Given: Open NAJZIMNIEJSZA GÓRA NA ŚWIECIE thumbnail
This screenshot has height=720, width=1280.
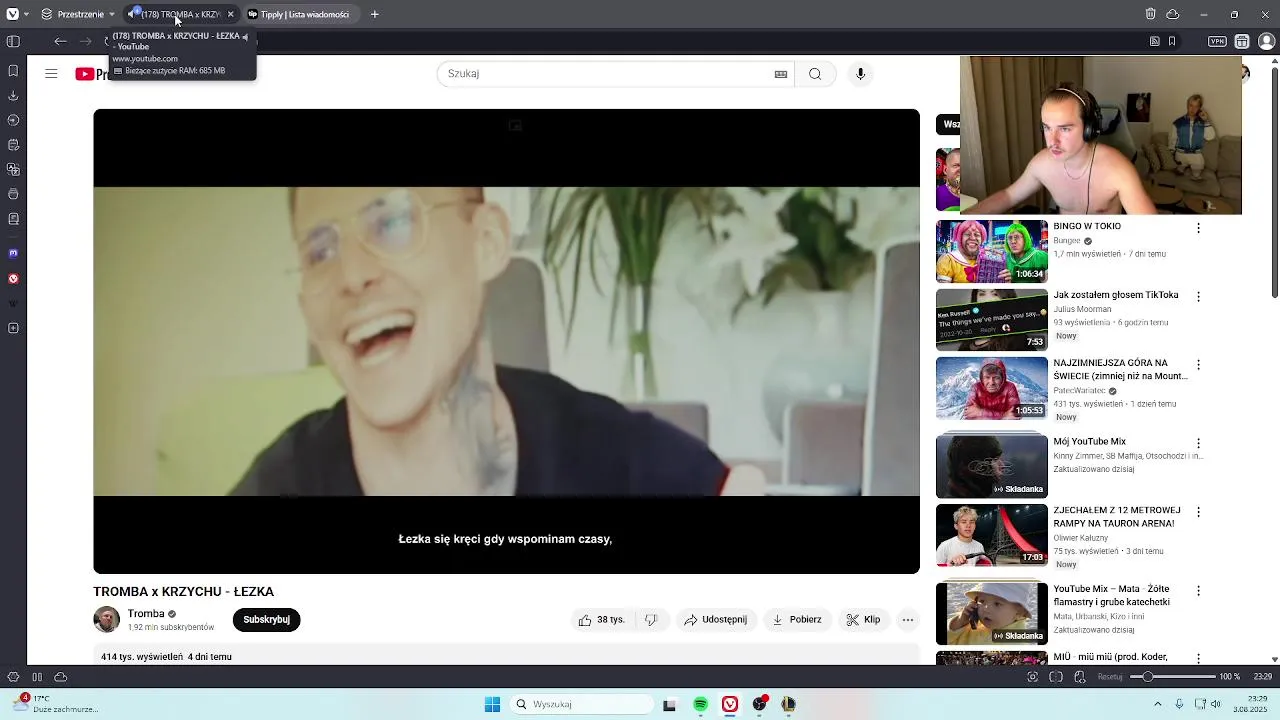Looking at the screenshot, I should [x=992, y=388].
